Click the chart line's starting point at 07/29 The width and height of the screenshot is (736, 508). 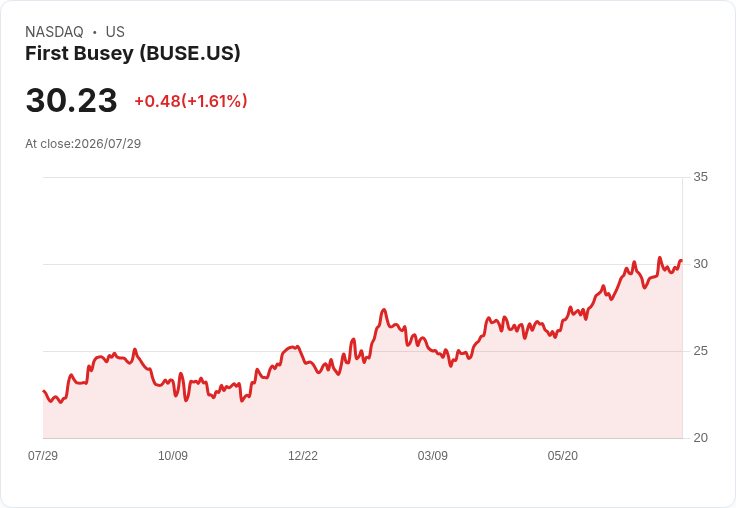[x=44, y=391]
